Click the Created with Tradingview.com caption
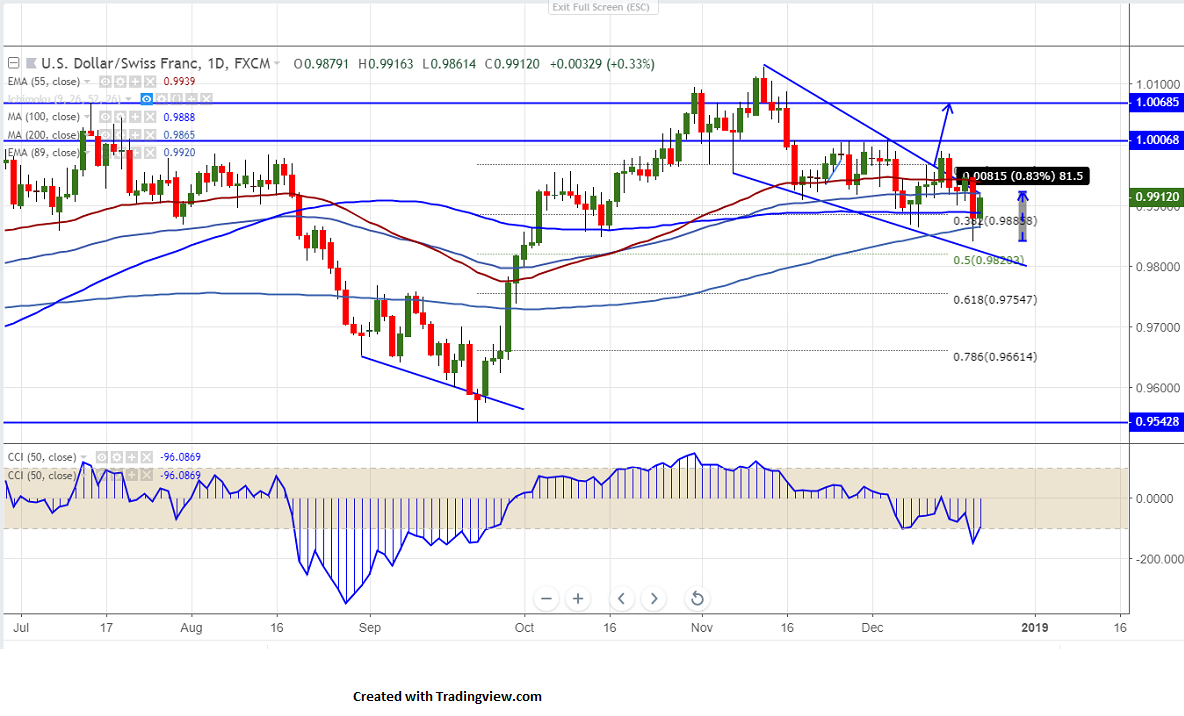Image resolution: width=1184 pixels, height=716 pixels. click(447, 696)
